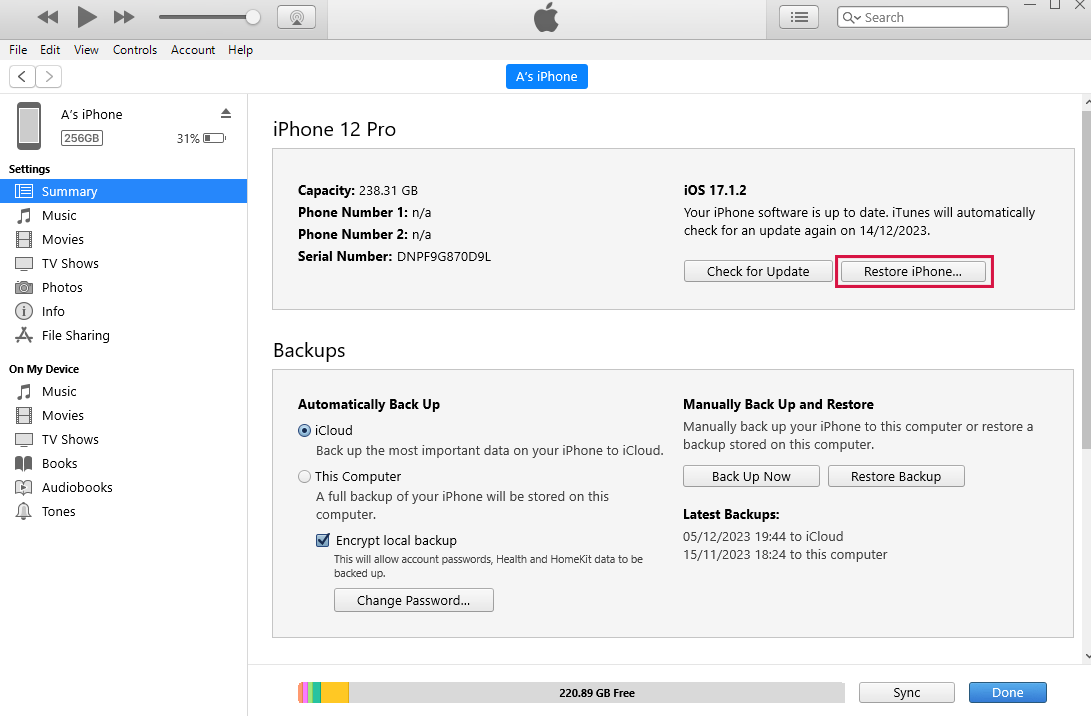The width and height of the screenshot is (1091, 716).
Task: Click Capacity 238.31 GB text
Action: [x=358, y=191]
